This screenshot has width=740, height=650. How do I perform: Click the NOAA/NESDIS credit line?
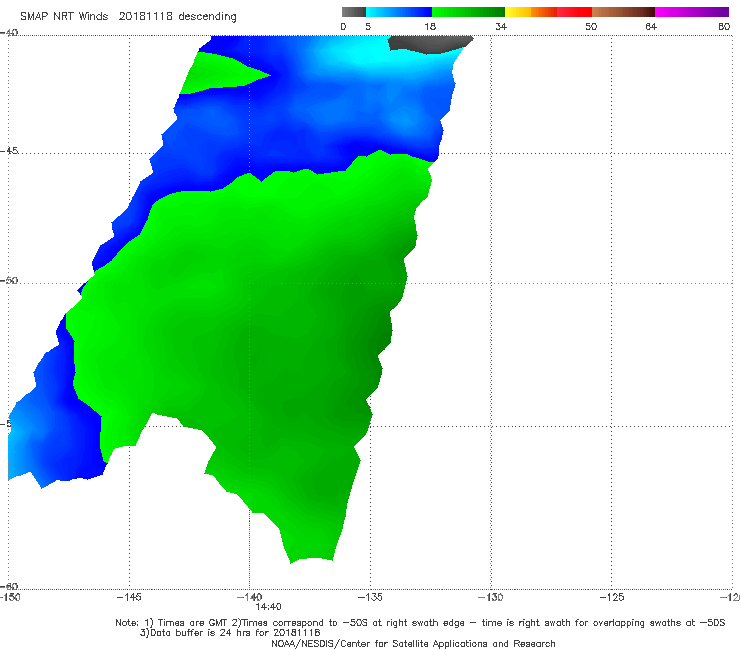(x=413, y=644)
